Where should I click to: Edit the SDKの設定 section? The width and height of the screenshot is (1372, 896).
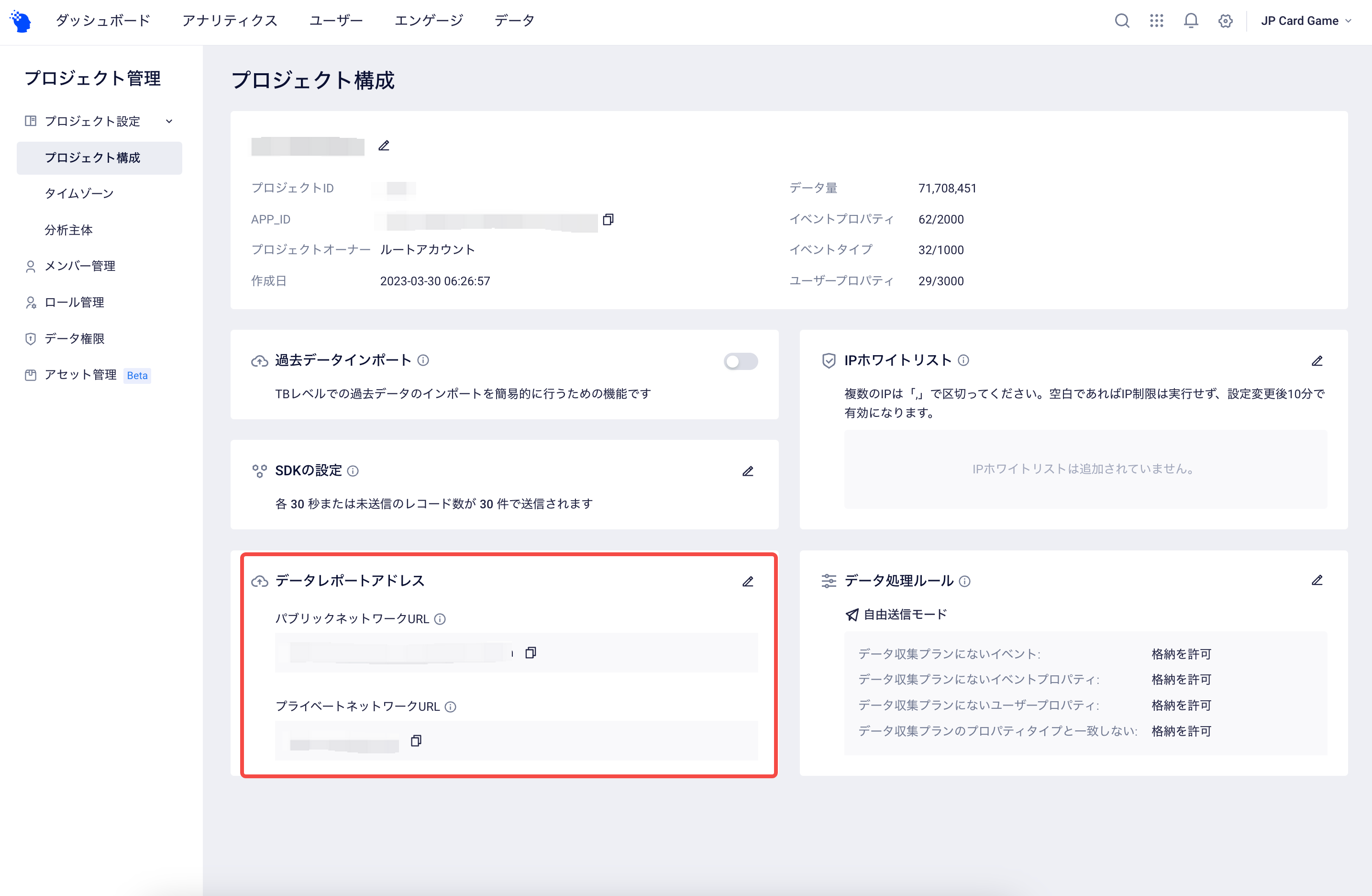click(x=748, y=471)
